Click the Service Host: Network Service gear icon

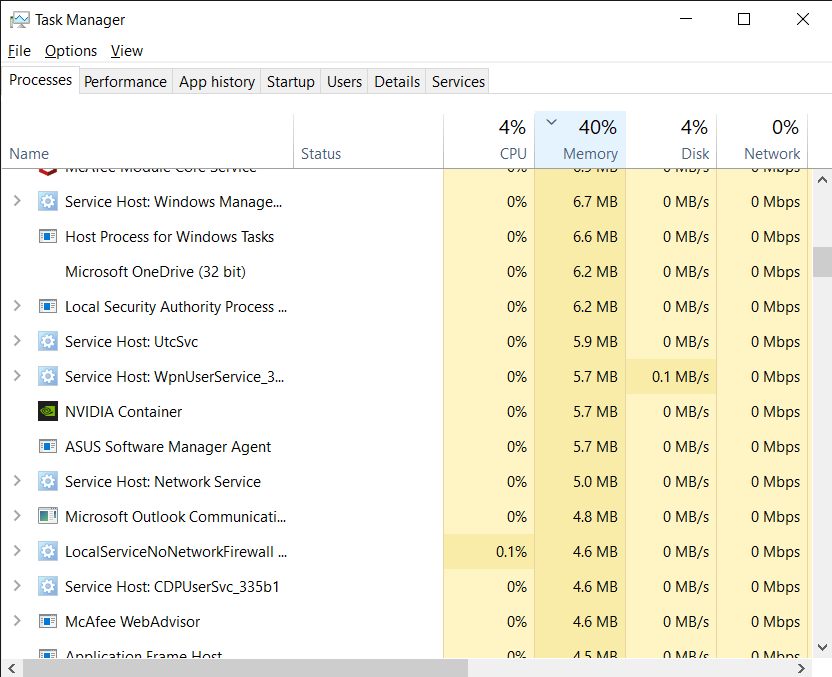(x=48, y=482)
